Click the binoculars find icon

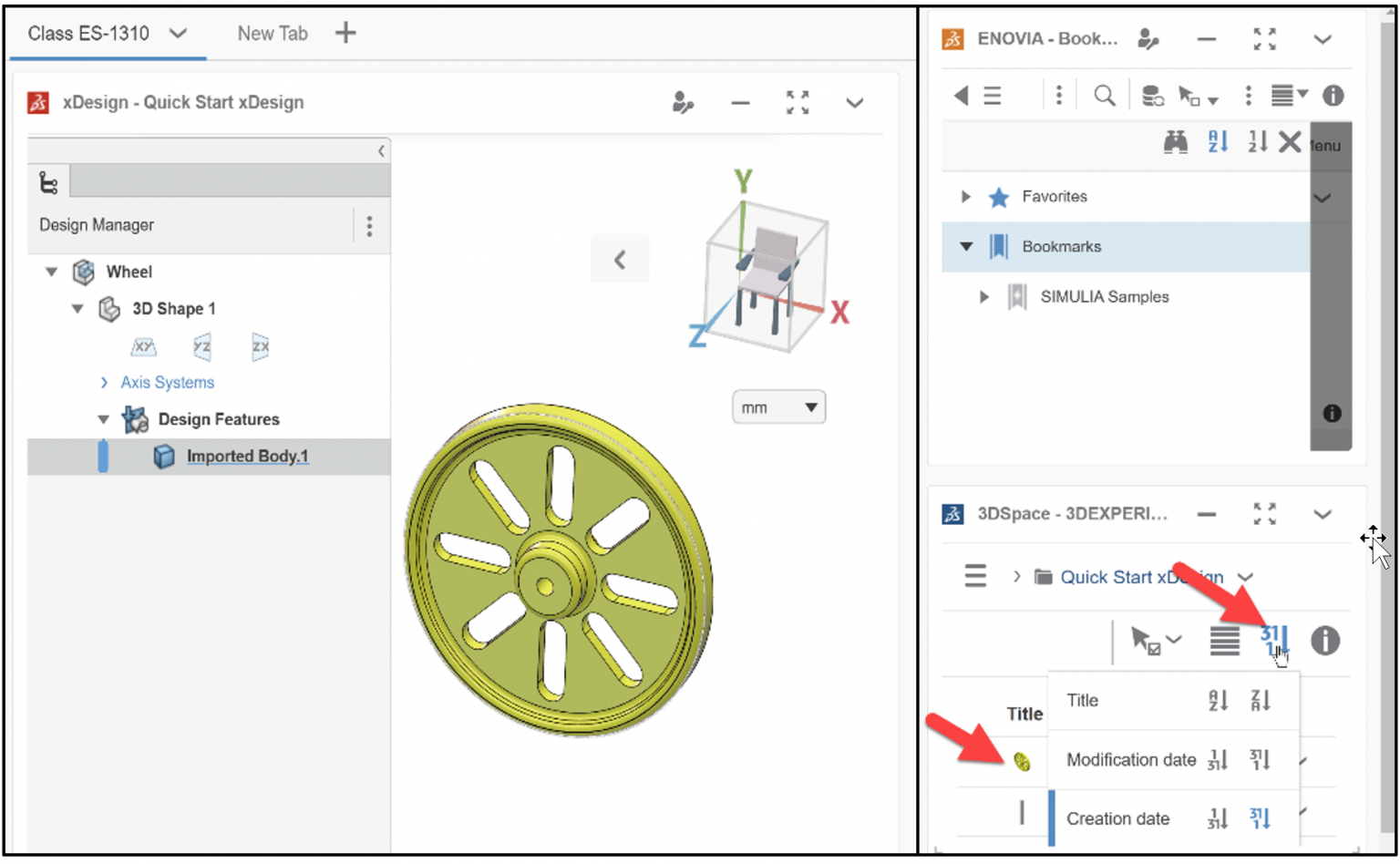pos(1176,142)
